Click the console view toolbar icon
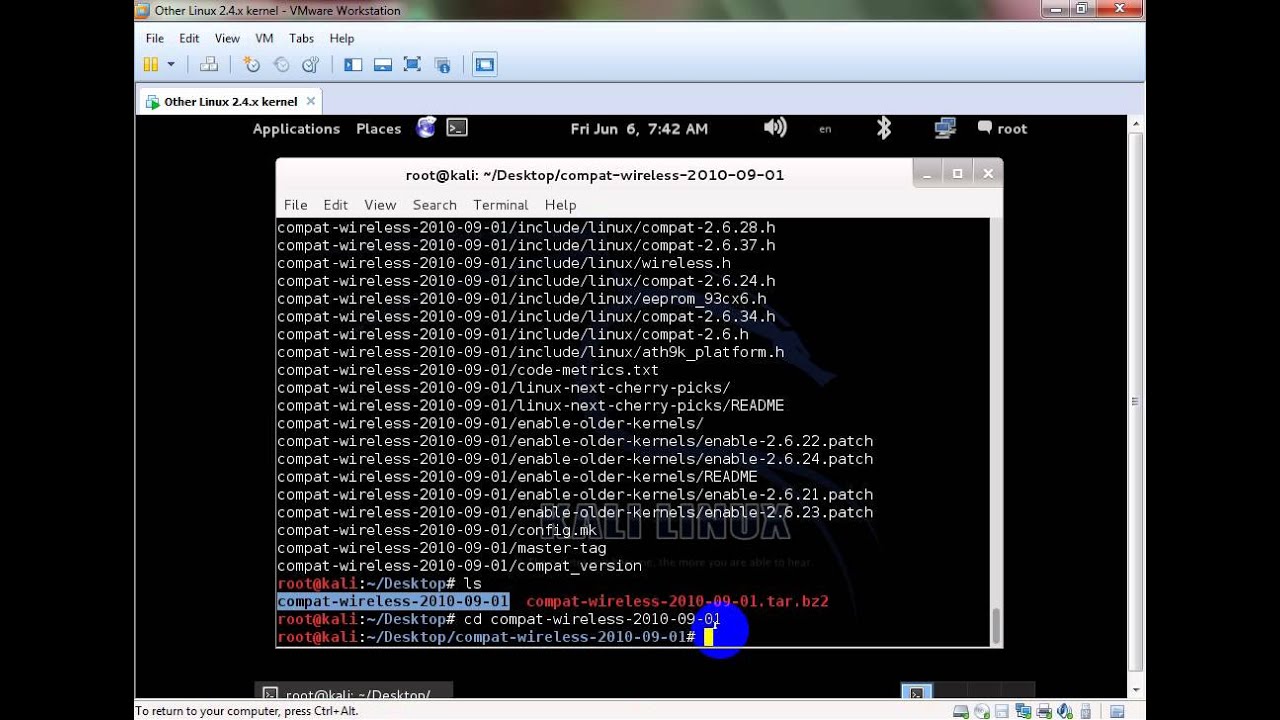The width and height of the screenshot is (1280, 720). tap(485, 64)
